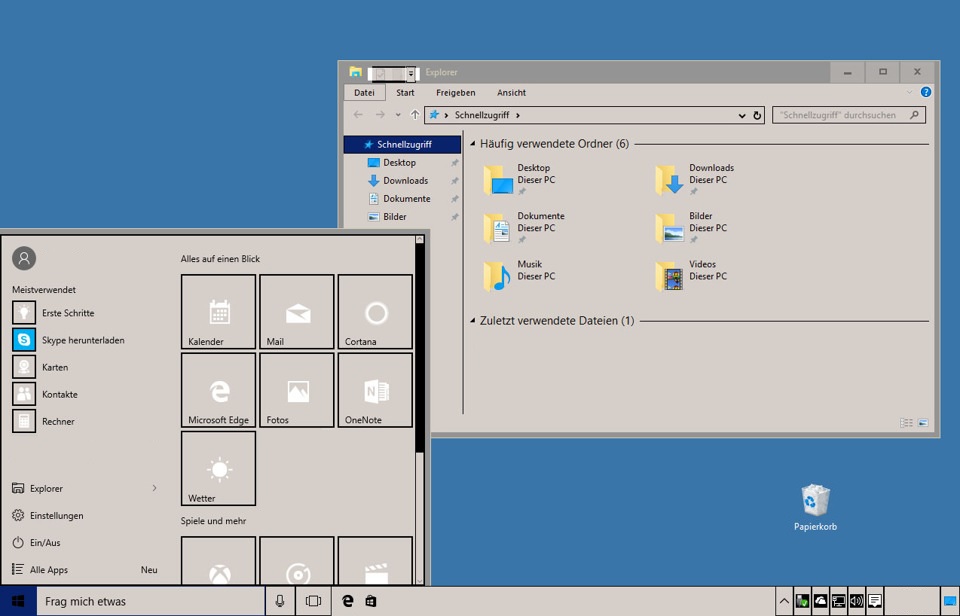
Task: Open the Store icon on taskbar
Action: 371,601
